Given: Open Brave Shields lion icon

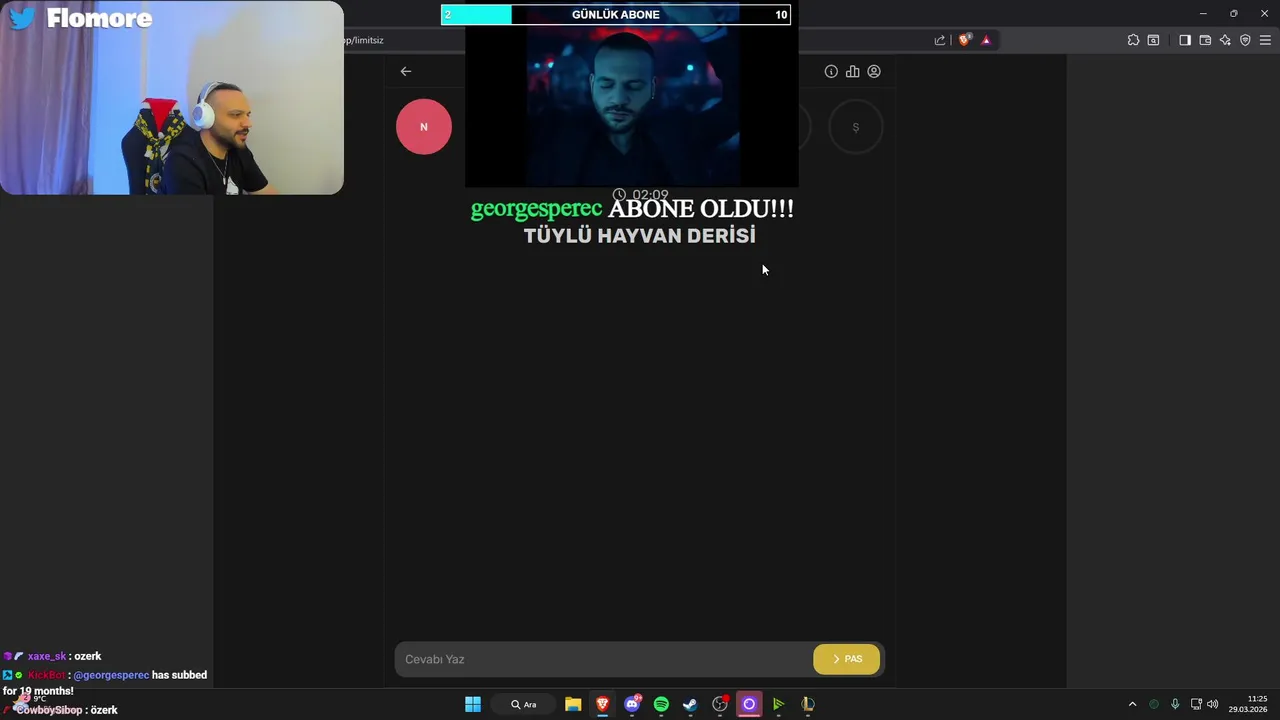Looking at the screenshot, I should point(964,40).
